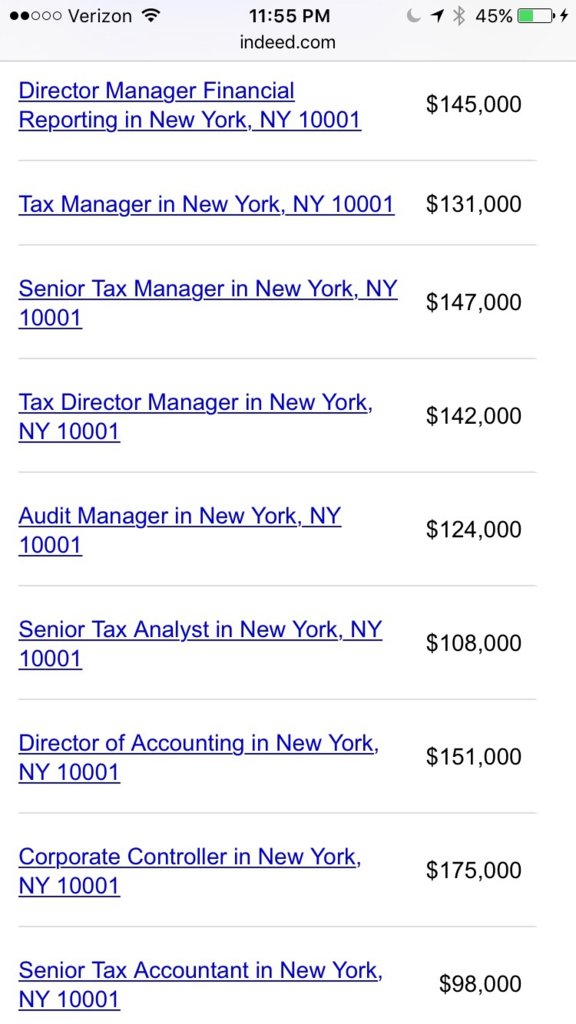Open Corporate Controller job link
Screen dimensions: 576x1024
click(x=189, y=871)
